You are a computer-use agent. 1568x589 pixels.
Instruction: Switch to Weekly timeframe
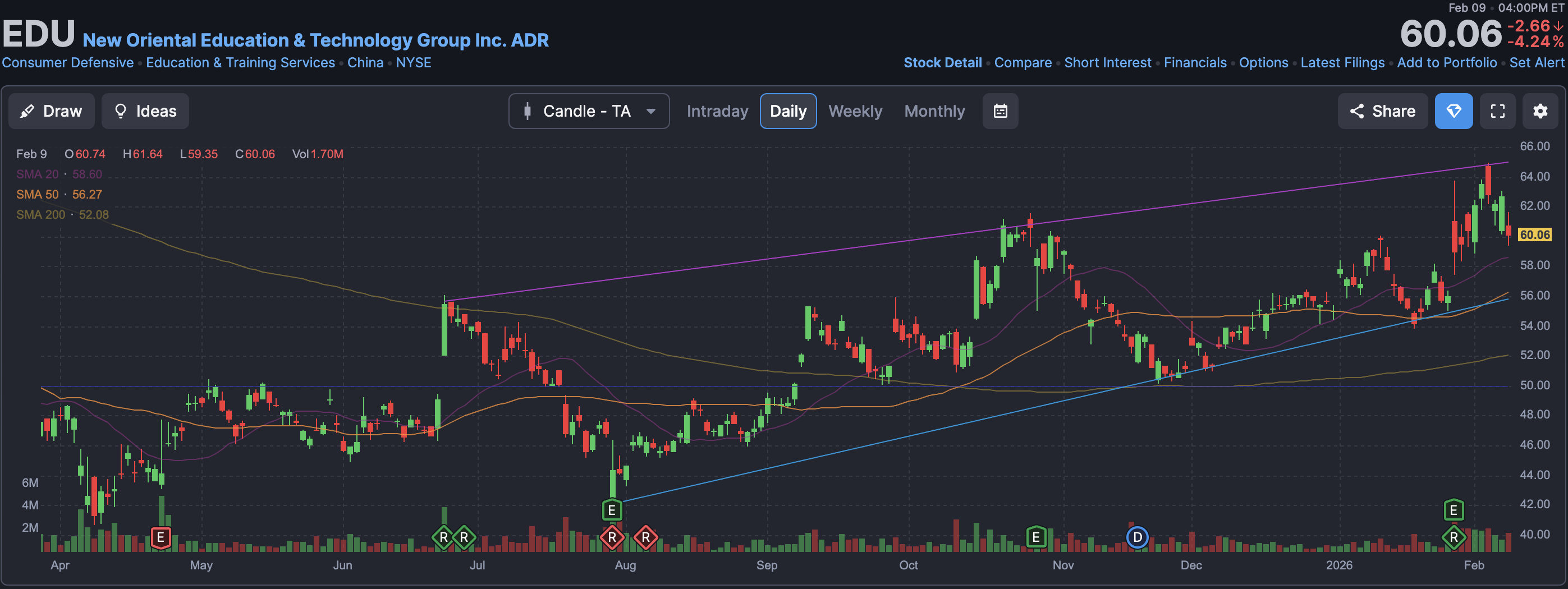[x=855, y=111]
